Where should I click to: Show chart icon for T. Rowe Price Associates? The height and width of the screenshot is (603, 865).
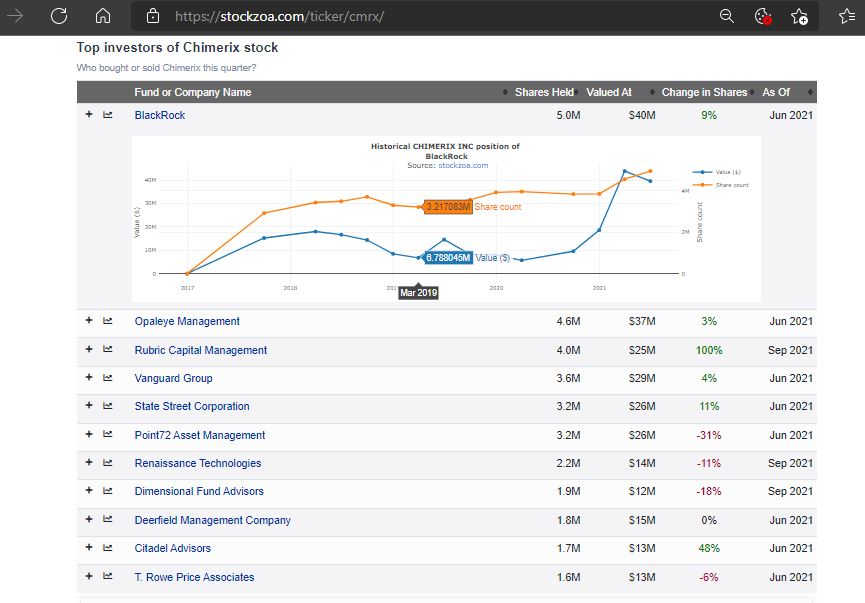(108, 577)
